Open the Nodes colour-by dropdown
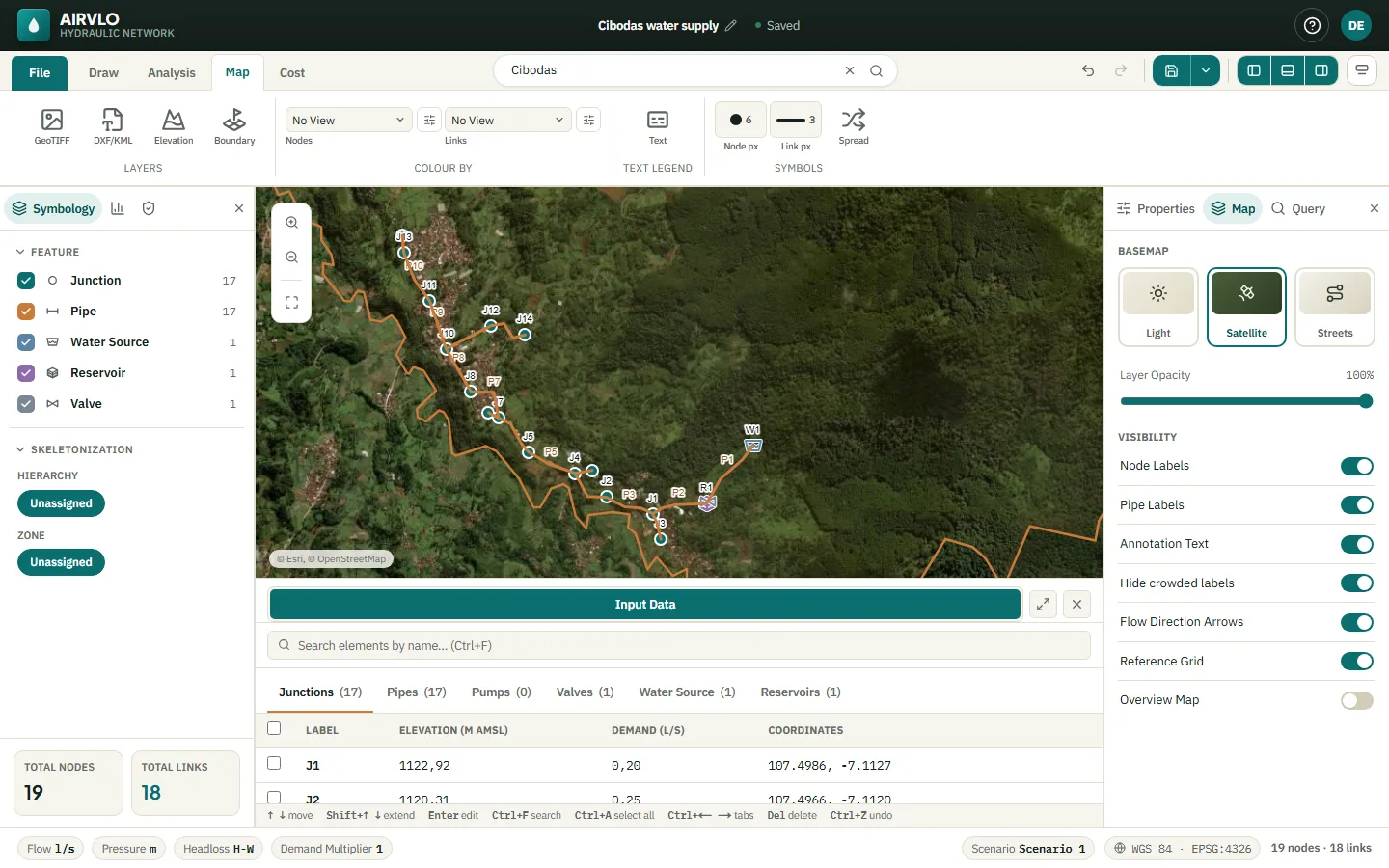Image resolution: width=1389 pixels, height=868 pixels. (x=349, y=120)
